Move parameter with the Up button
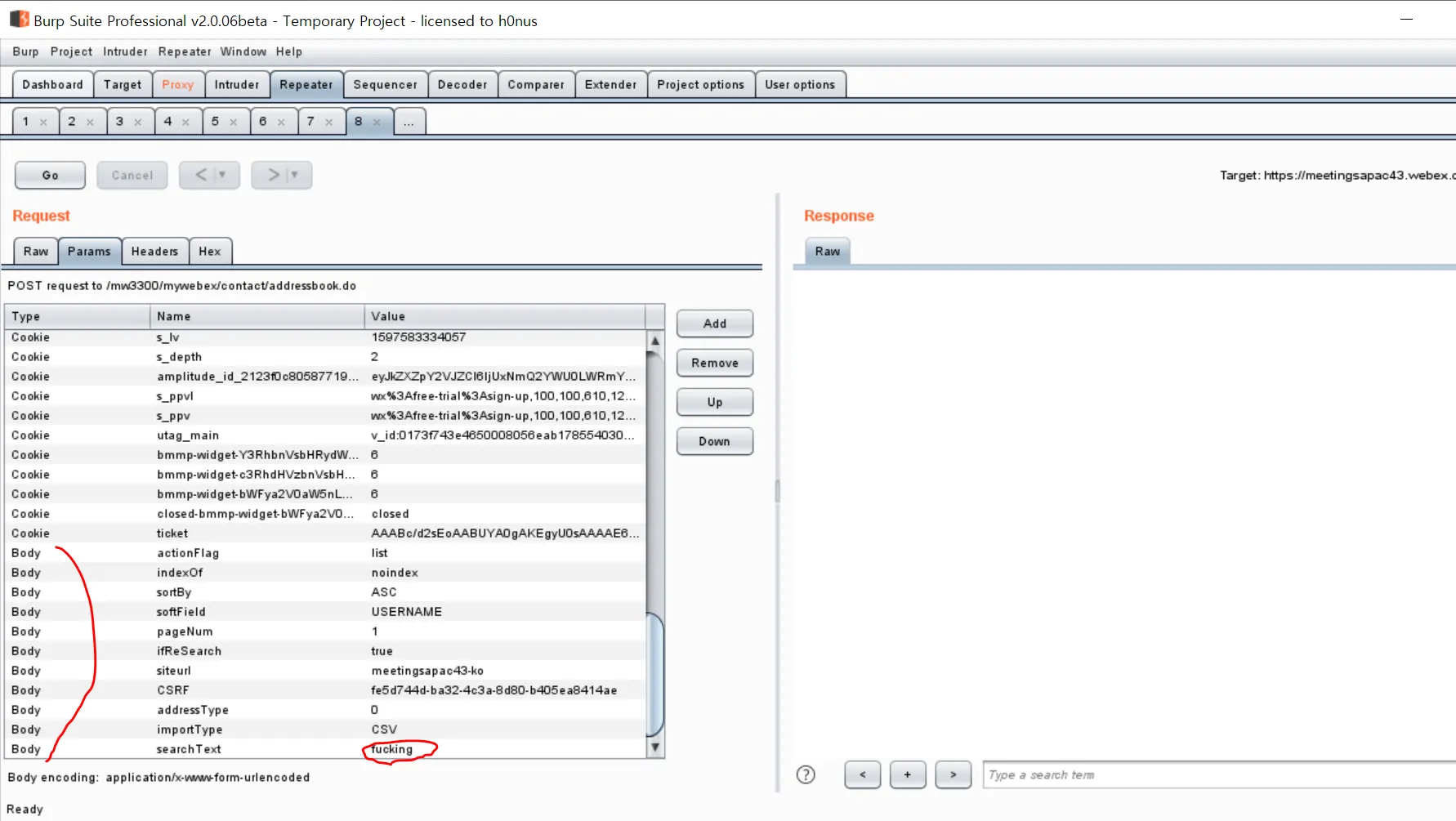 pyautogui.click(x=715, y=402)
